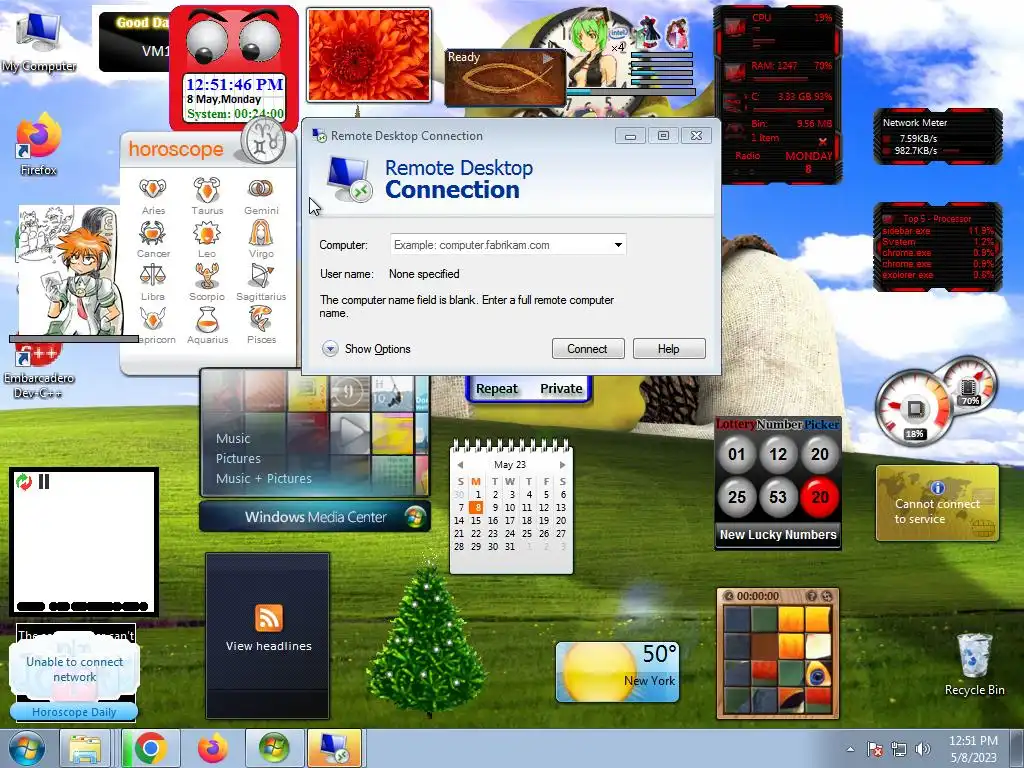Screen dimensions: 1024x768
Task: Choose Pictures in Windows Media Center gadget
Action: point(238,458)
